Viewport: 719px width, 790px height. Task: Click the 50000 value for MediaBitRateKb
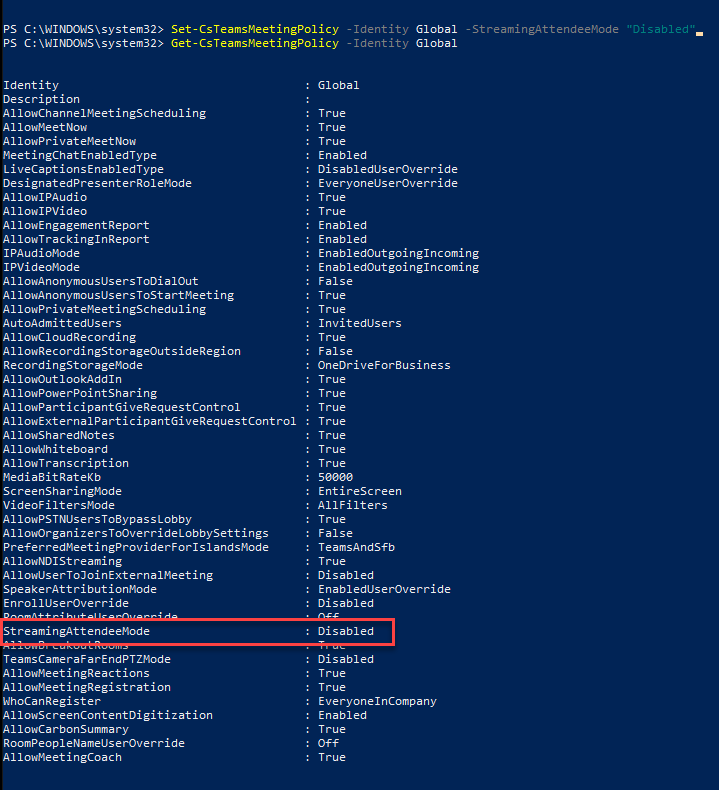coord(335,477)
